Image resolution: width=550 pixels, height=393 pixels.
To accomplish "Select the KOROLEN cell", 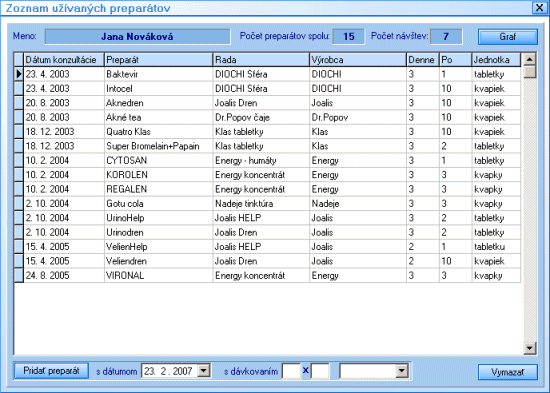I will (159, 175).
